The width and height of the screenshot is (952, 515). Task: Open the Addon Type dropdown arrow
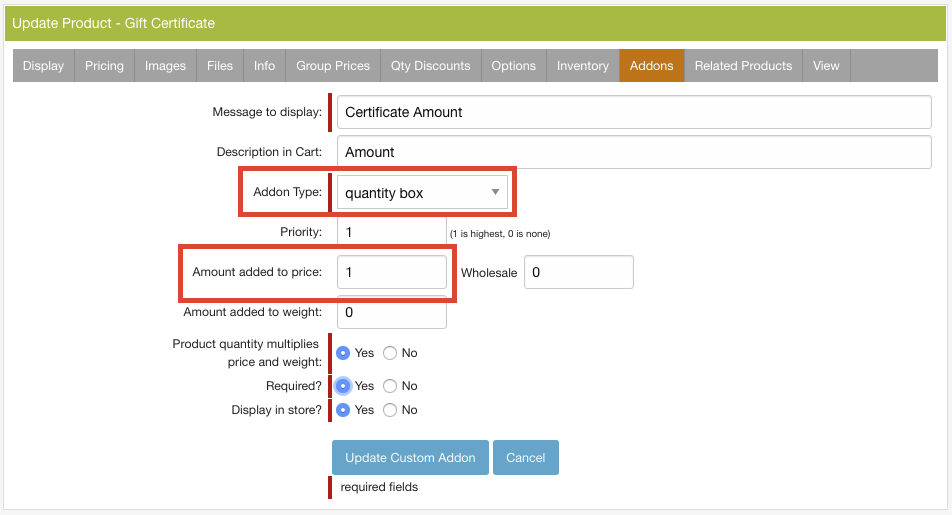pos(495,192)
